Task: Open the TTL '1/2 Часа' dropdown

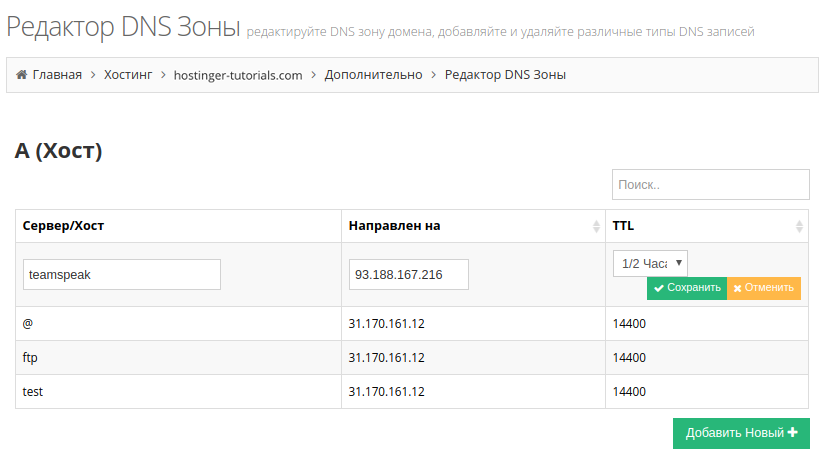Action: click(x=650, y=263)
